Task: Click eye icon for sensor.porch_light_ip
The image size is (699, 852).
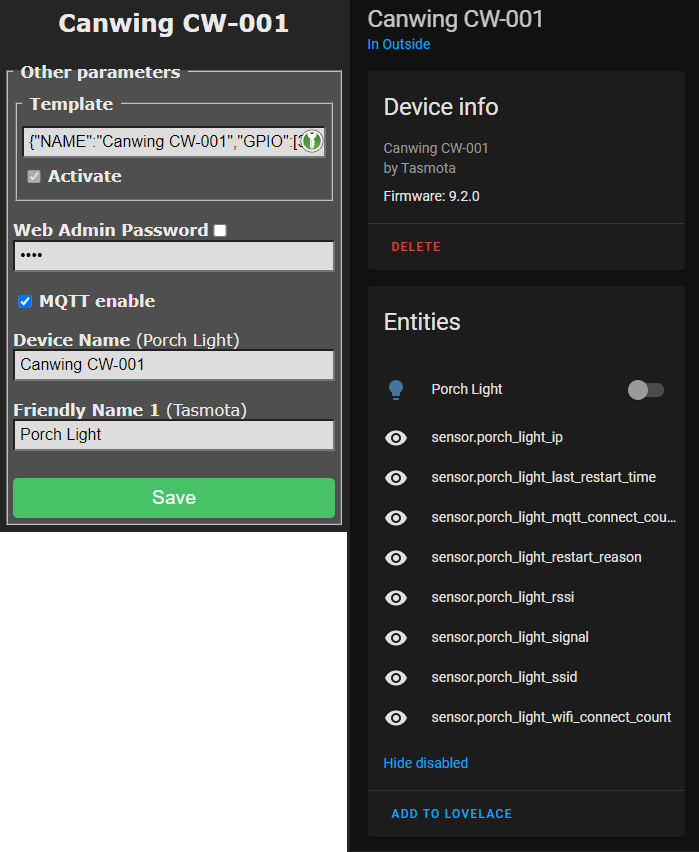Action: point(396,438)
